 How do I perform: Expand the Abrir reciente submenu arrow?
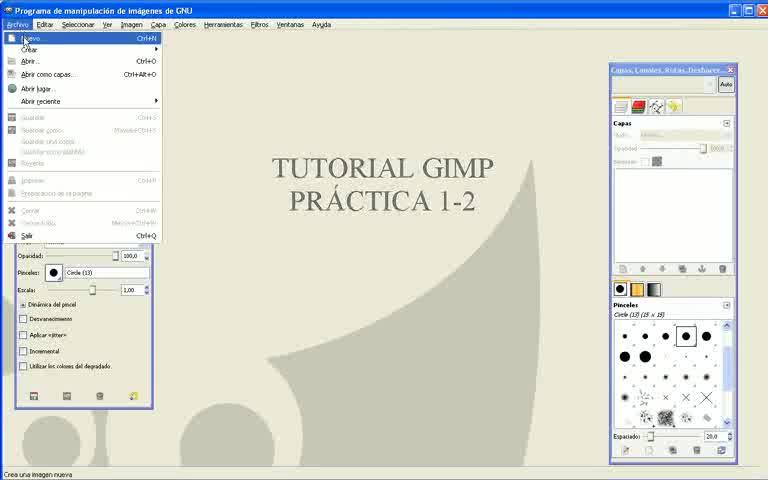point(156,101)
